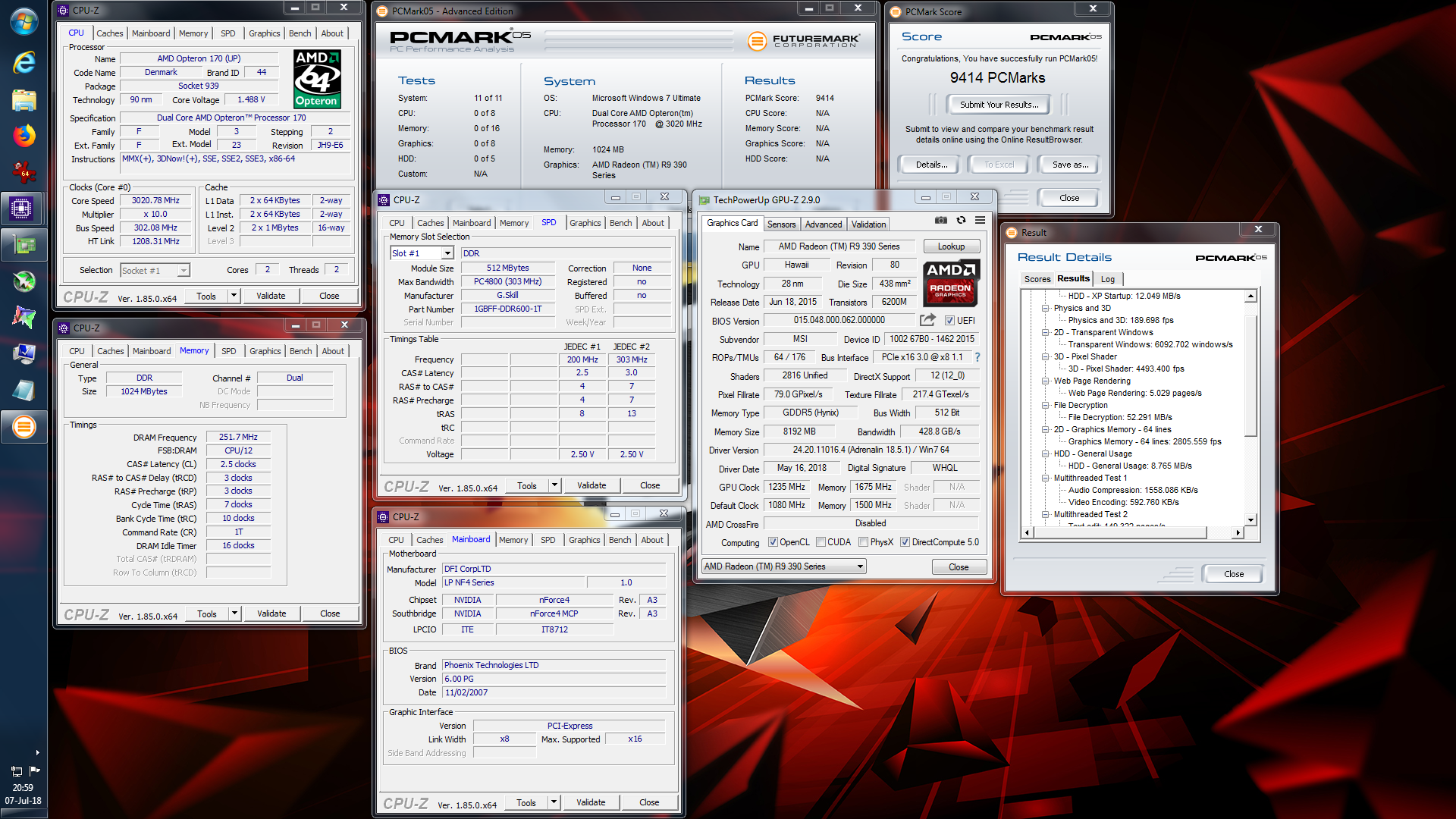Open Tools dropdown arrow in CPU-Z SPD window

(554, 485)
